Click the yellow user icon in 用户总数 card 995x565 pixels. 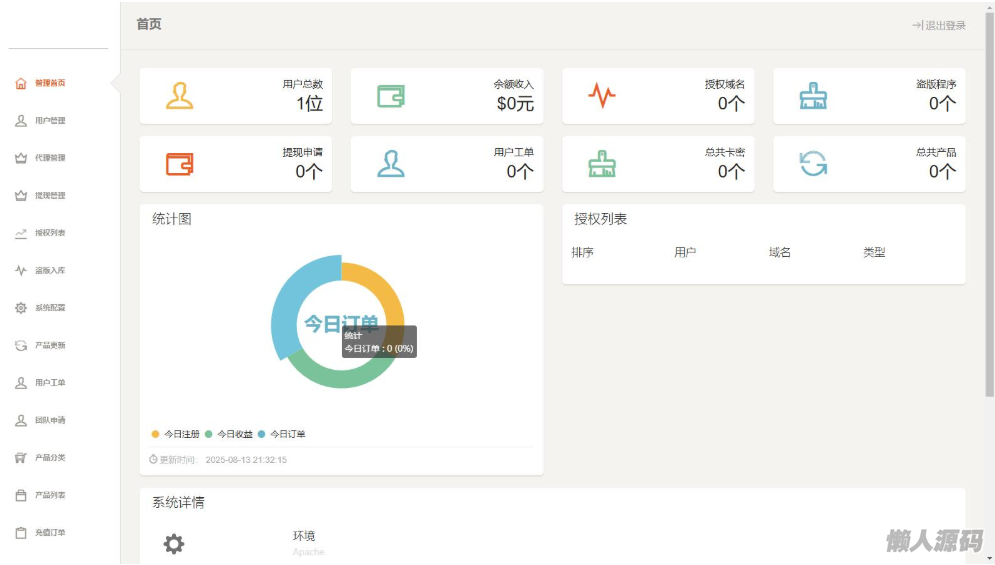pos(179,96)
